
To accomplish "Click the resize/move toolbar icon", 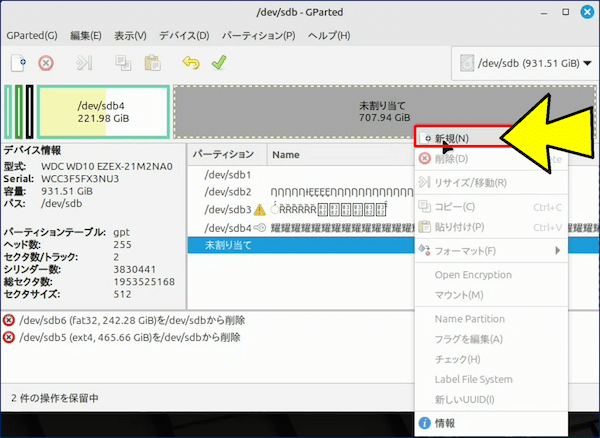I will pyautogui.click(x=85, y=62).
